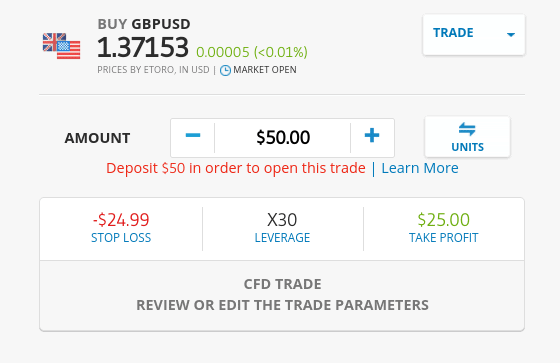Switch amount to UNITS label
This screenshot has height=363, width=560.
pyautogui.click(x=468, y=147)
